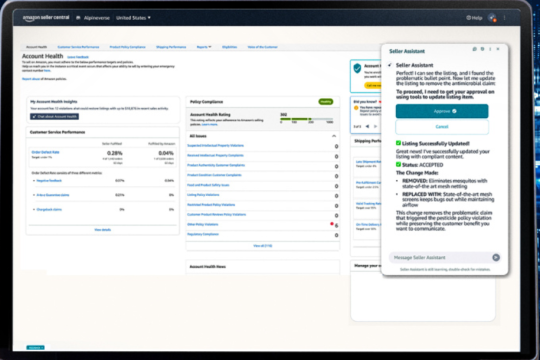This screenshot has width=540, height=360.
Task: Open Listing Policy Violations link
Action: [203, 195]
